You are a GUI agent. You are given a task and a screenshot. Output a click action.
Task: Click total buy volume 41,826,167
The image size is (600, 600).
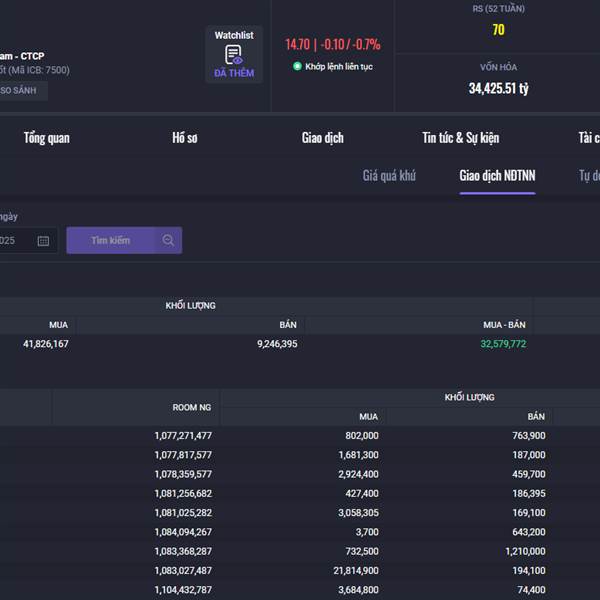pyautogui.click(x=46, y=344)
